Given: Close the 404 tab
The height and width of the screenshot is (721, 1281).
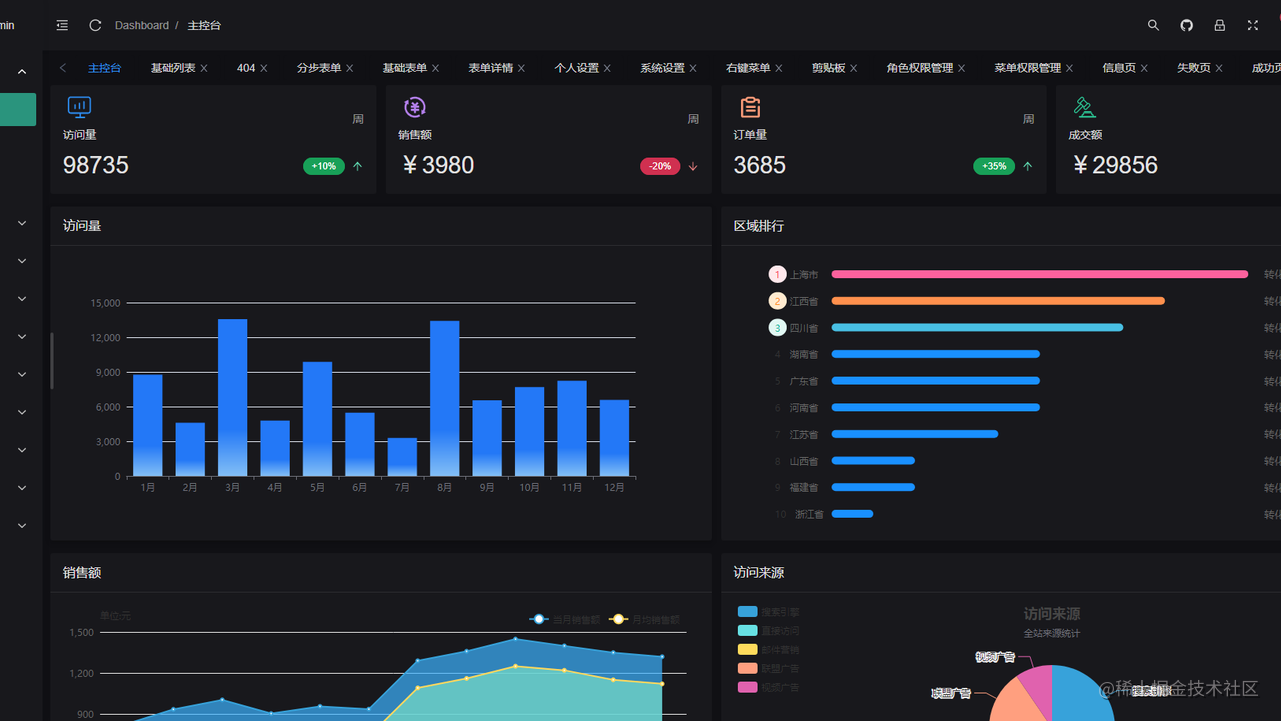Looking at the screenshot, I should pyautogui.click(x=264, y=68).
